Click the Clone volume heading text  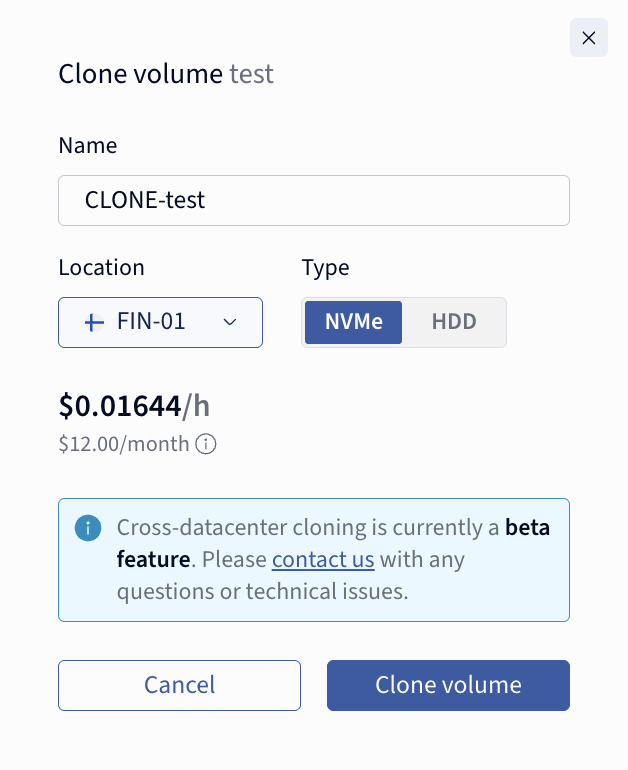(x=140, y=74)
